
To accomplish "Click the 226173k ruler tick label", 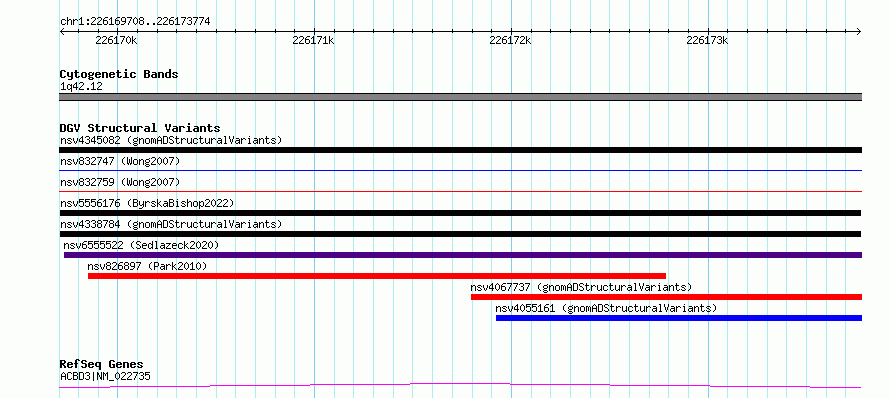I will (707, 40).
